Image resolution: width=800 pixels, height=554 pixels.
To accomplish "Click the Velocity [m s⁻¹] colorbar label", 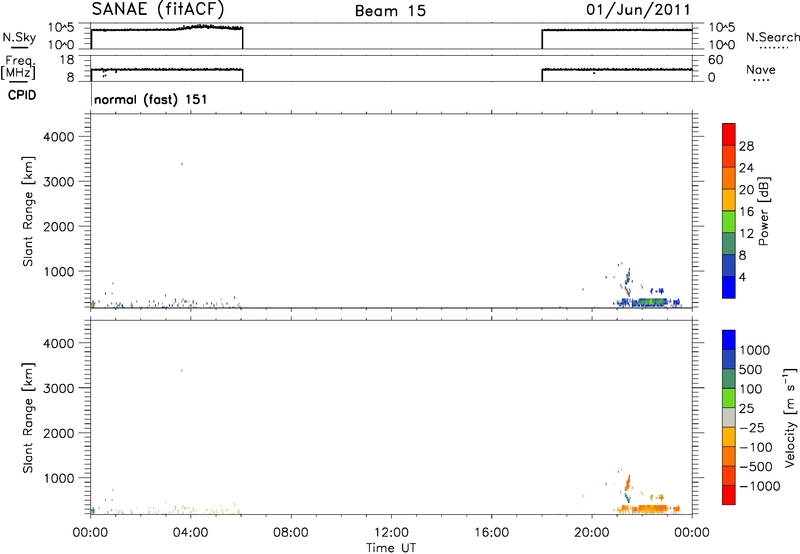I will [790, 417].
